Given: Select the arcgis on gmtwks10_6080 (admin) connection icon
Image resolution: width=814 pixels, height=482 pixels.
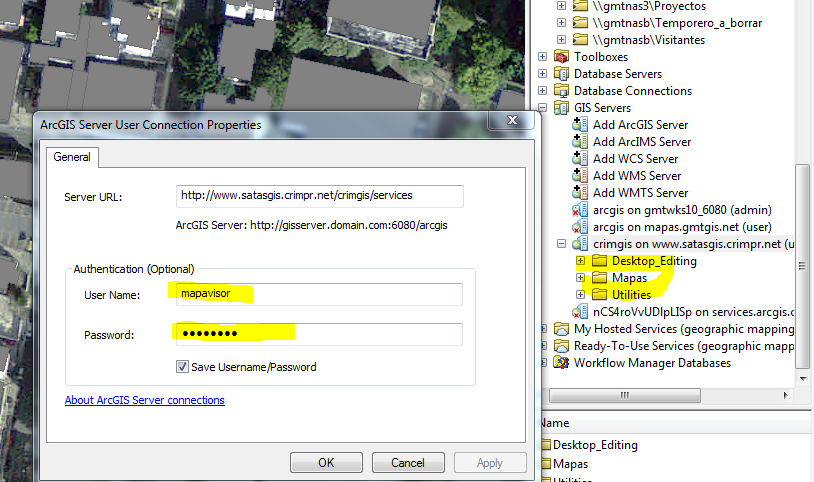Looking at the screenshot, I should [x=580, y=210].
